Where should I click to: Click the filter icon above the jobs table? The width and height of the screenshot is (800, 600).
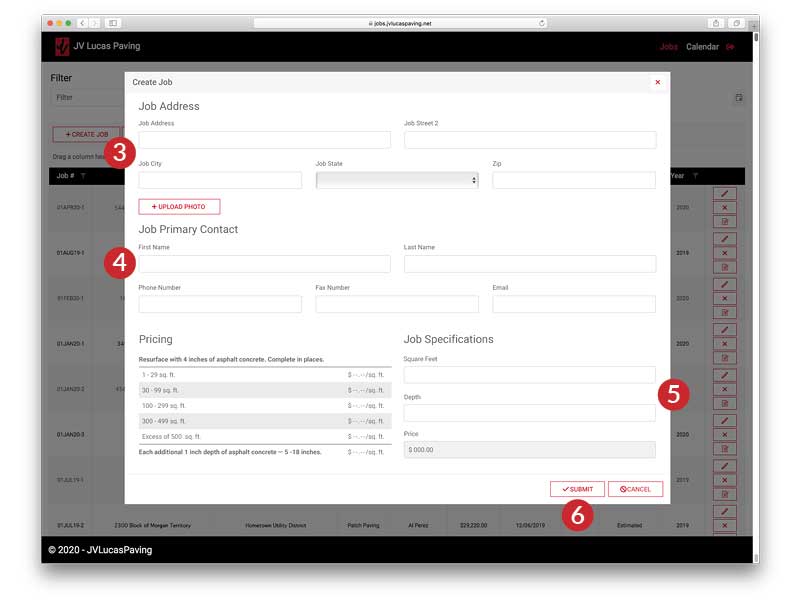coord(738,98)
